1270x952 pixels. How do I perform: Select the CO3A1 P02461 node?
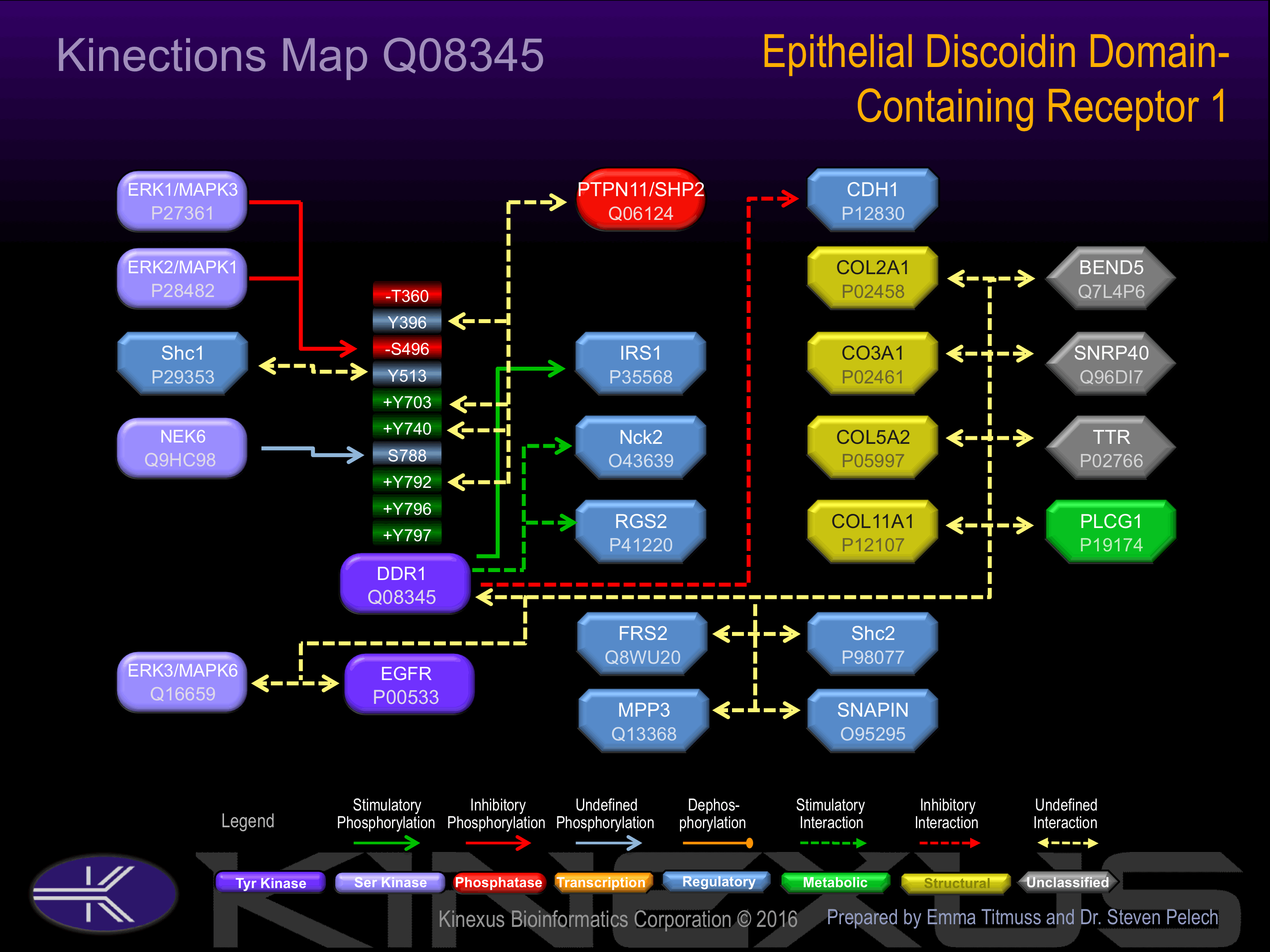coord(873,364)
